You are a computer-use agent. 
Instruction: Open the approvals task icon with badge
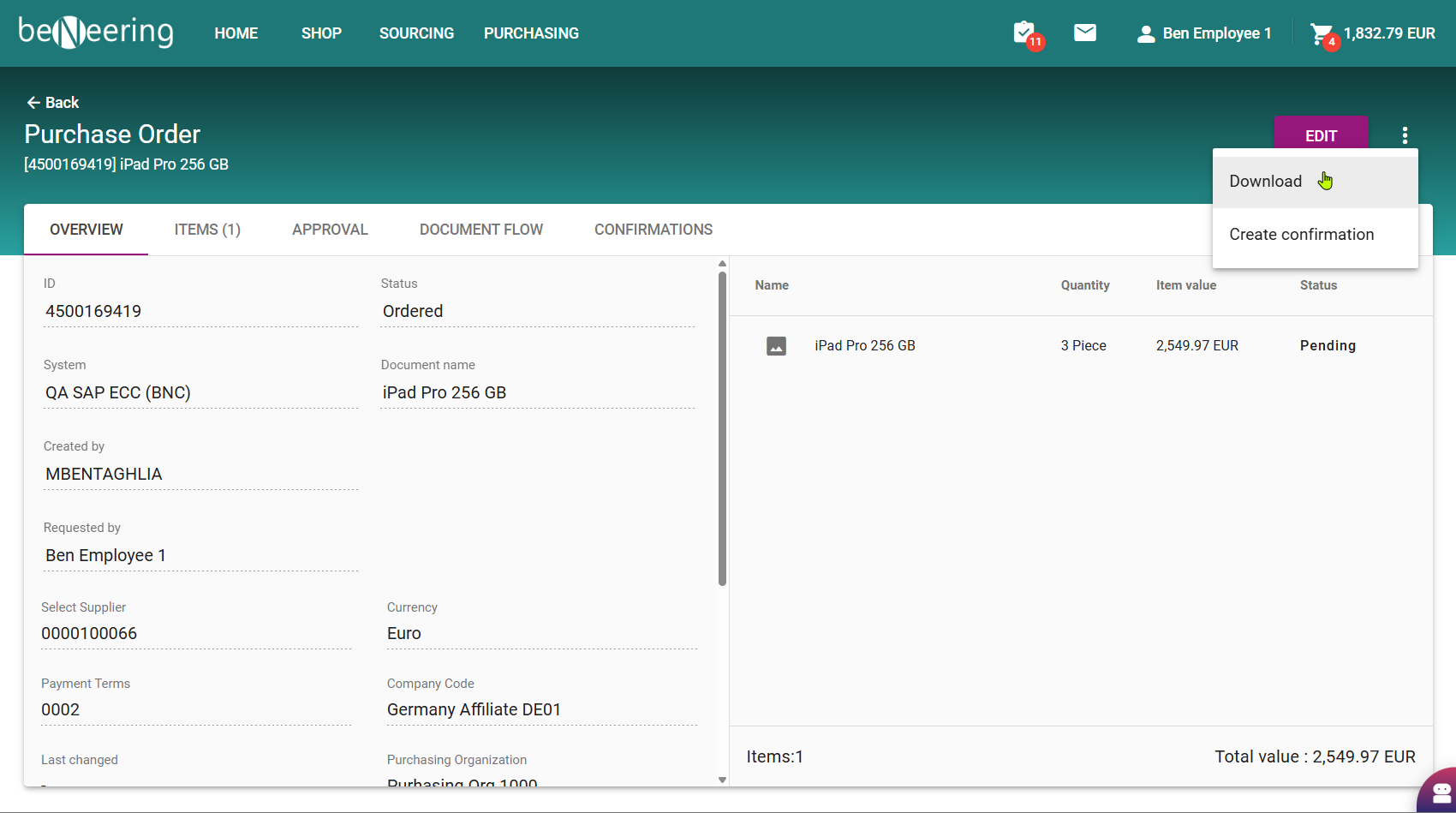[1024, 33]
